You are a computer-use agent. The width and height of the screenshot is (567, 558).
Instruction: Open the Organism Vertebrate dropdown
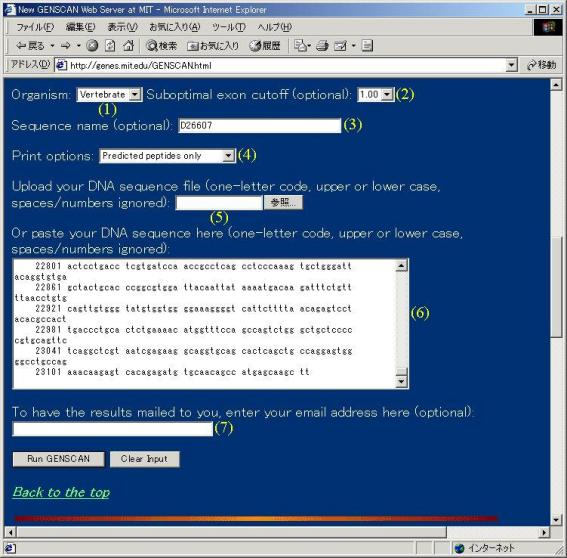click(110, 95)
